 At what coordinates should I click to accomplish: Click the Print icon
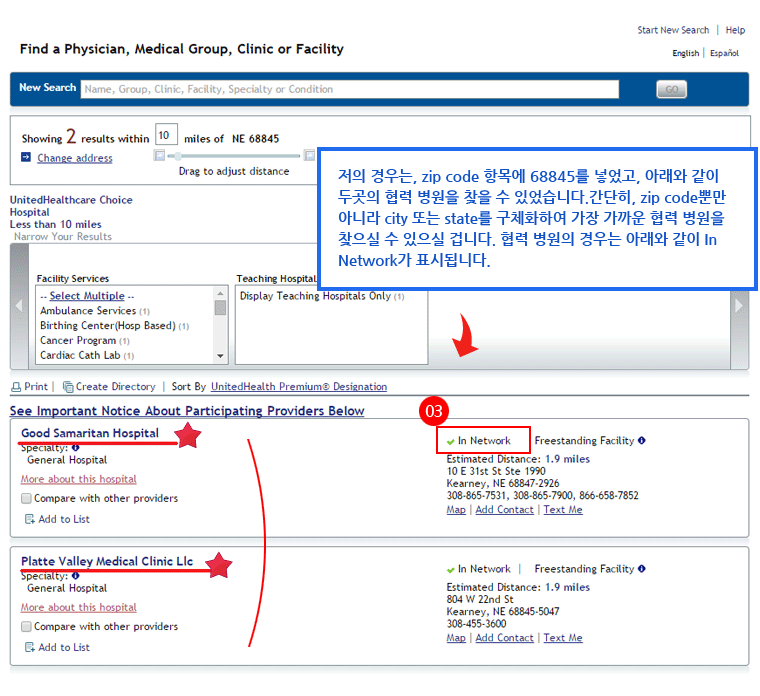(16, 387)
